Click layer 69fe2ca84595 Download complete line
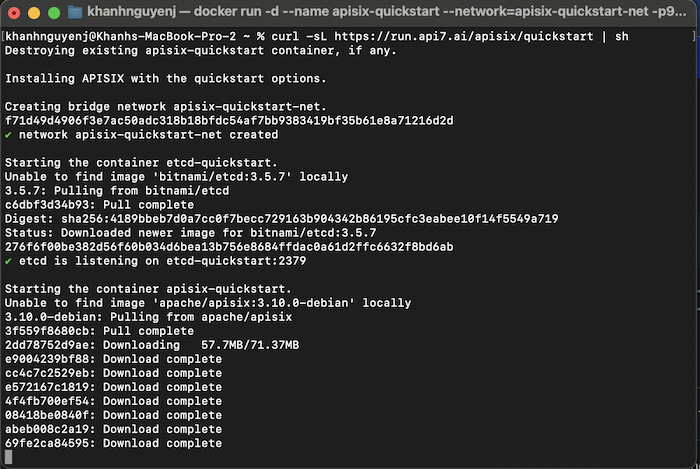 (113, 443)
